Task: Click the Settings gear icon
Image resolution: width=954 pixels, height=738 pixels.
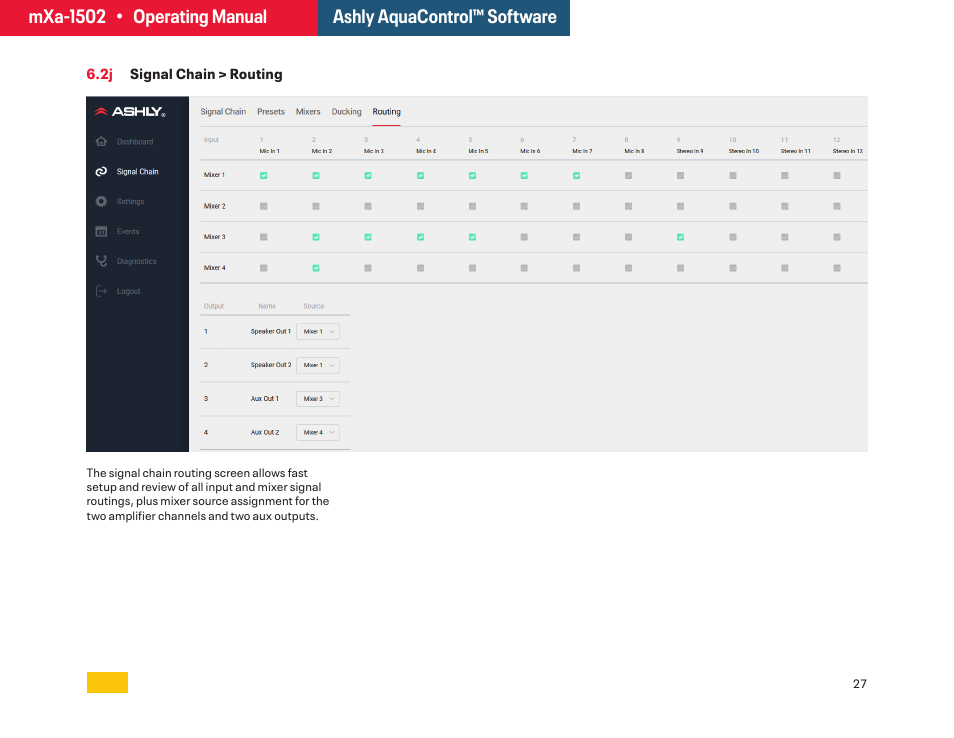Action: 102,201
